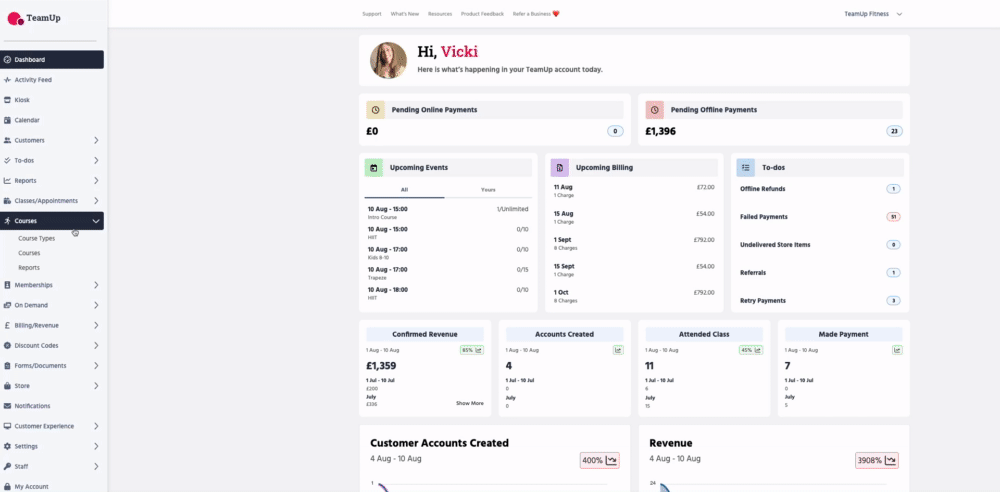The image size is (1000, 492).
Task: Open chart icon in Made Payment card
Action: 897,350
